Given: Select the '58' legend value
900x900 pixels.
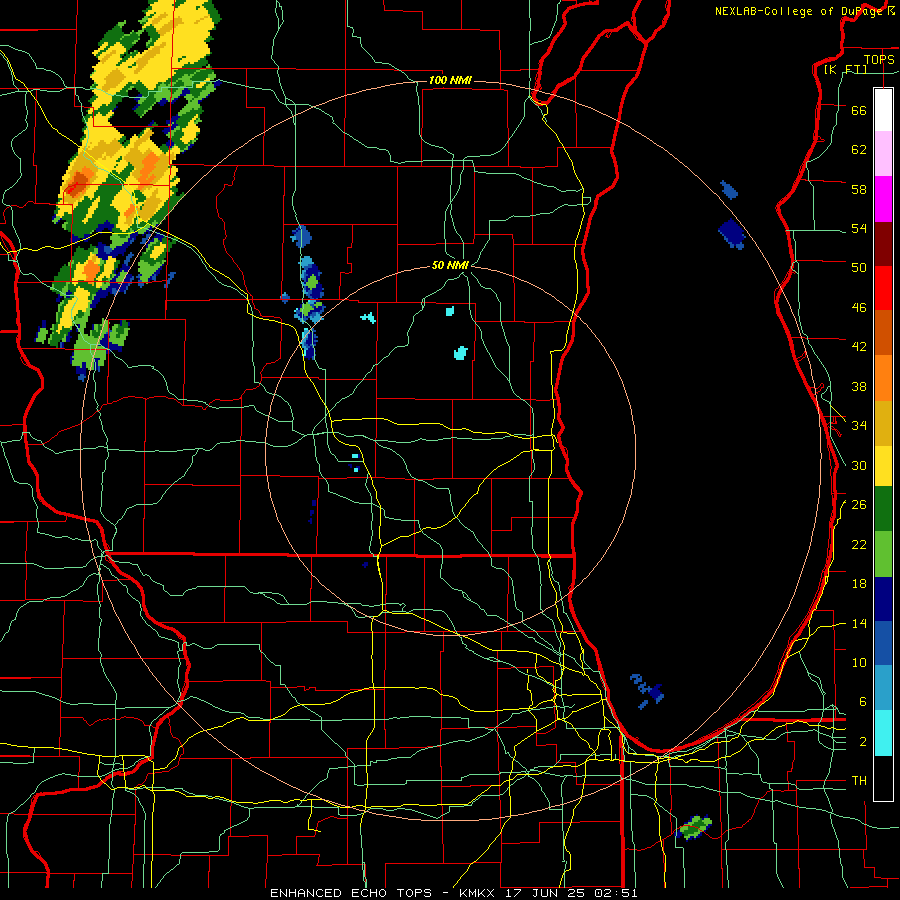Looking at the screenshot, I should click(859, 189).
